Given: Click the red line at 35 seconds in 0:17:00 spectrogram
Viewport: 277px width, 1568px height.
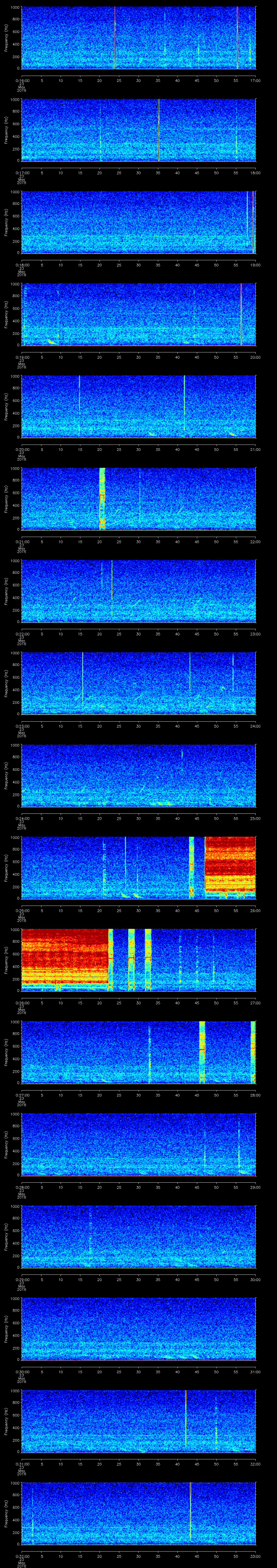Looking at the screenshot, I should coord(158,130).
